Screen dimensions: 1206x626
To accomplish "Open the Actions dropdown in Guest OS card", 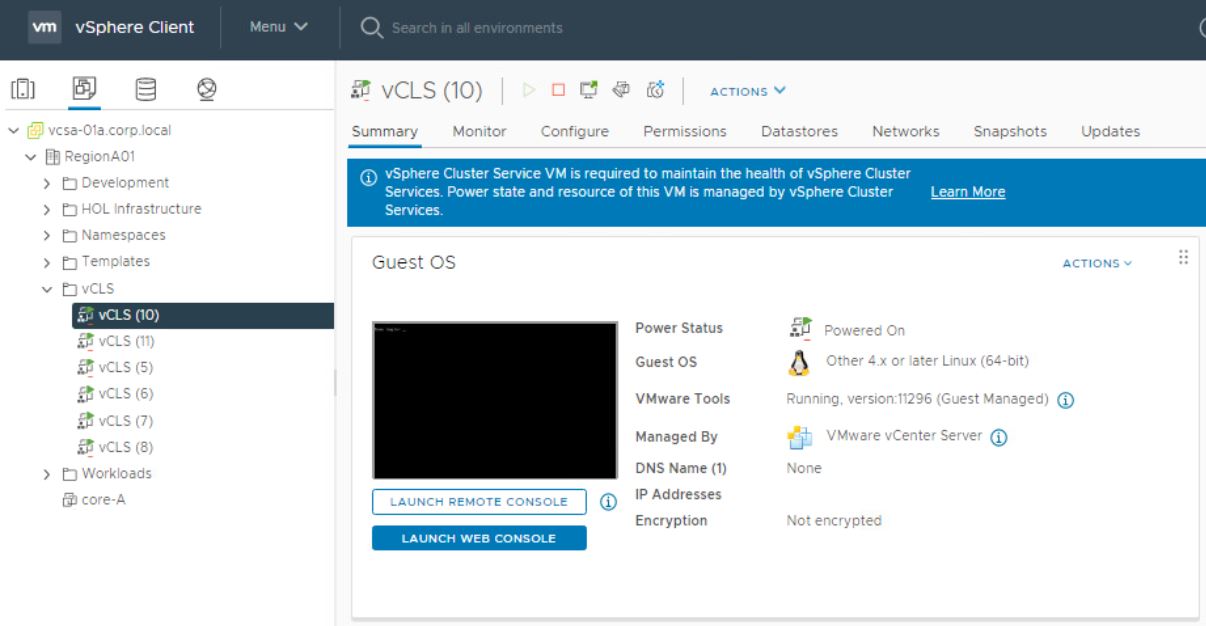I will (x=1097, y=264).
